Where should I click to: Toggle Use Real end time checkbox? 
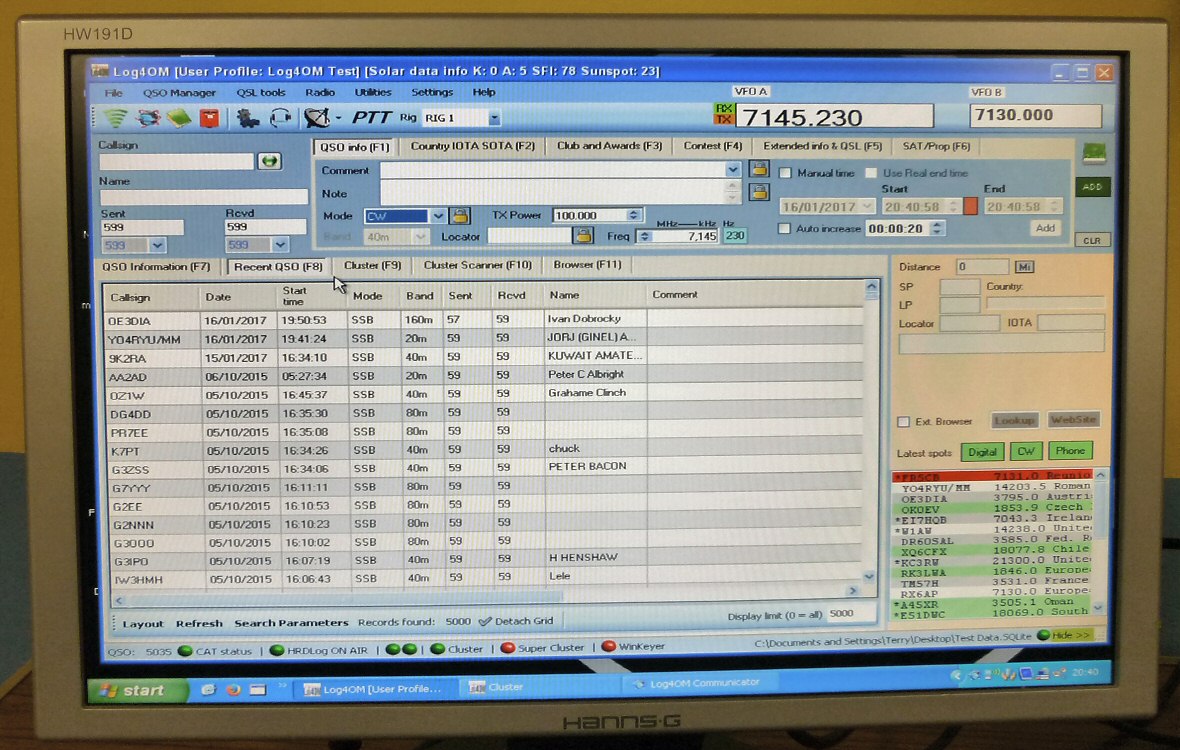click(871, 173)
